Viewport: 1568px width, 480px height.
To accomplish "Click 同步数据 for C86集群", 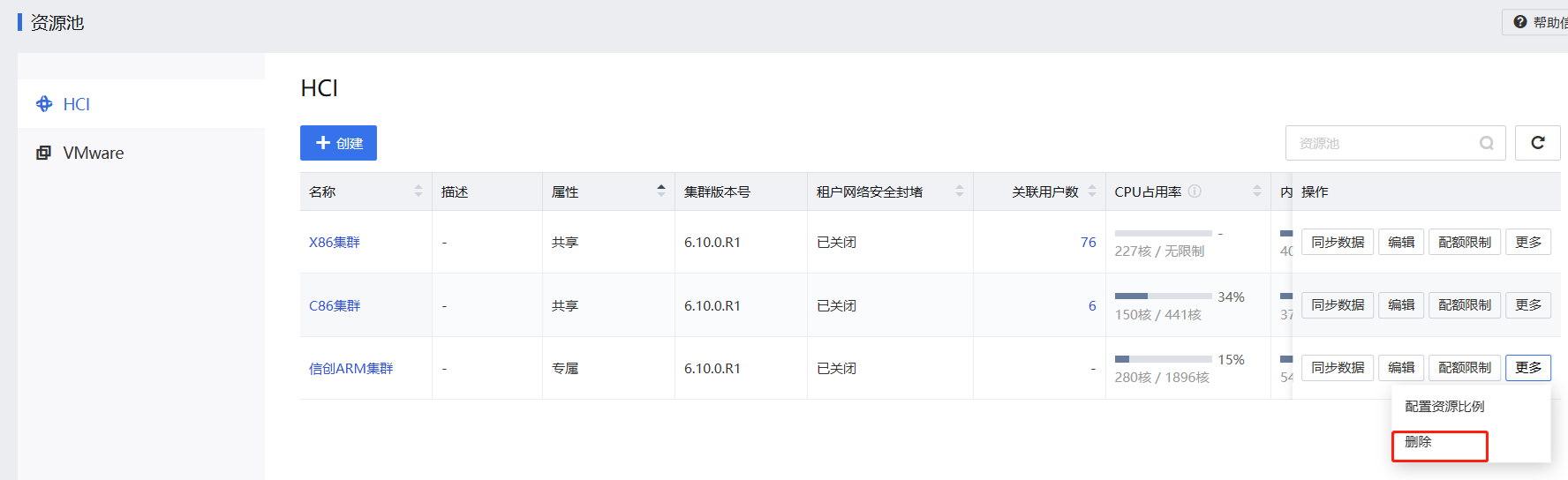I will (1337, 305).
